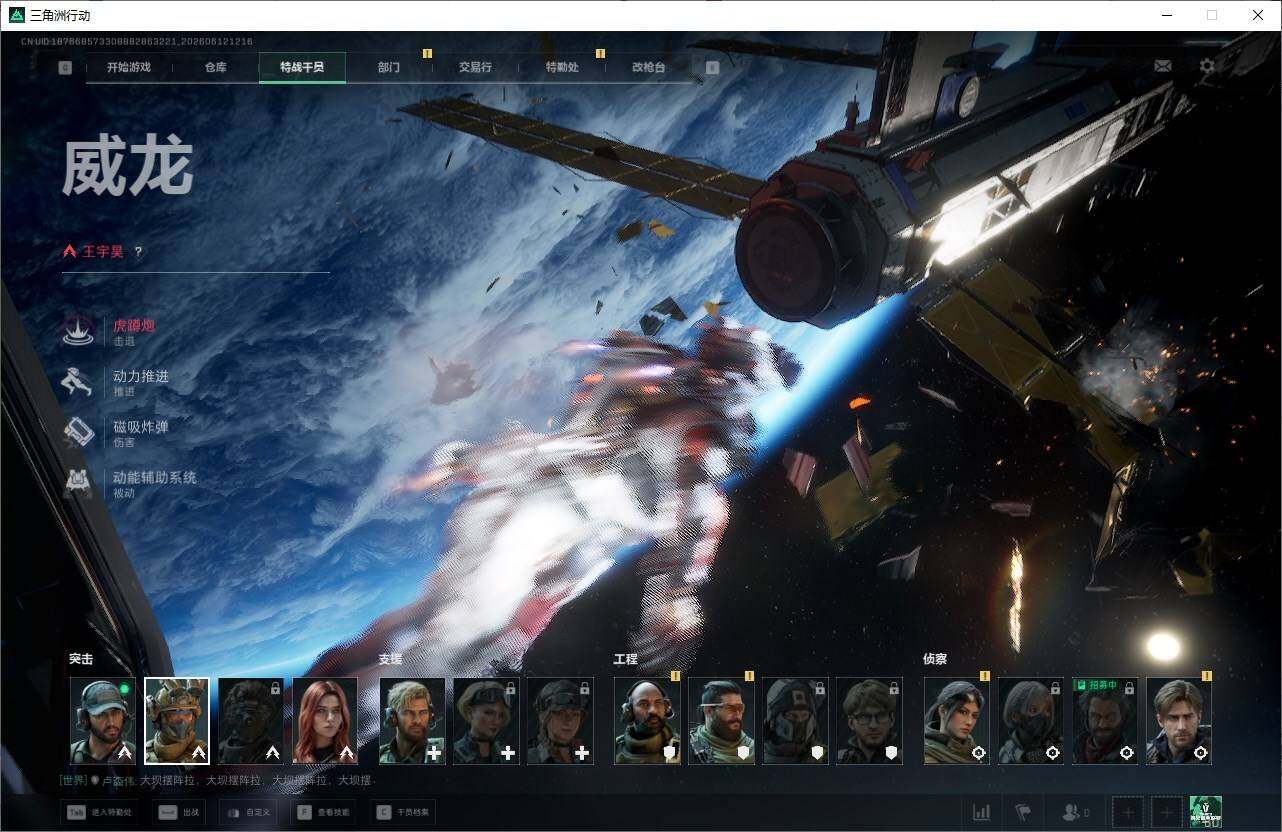Click the flag icon in bottom bar
This screenshot has height=832, width=1282.
click(1022, 812)
